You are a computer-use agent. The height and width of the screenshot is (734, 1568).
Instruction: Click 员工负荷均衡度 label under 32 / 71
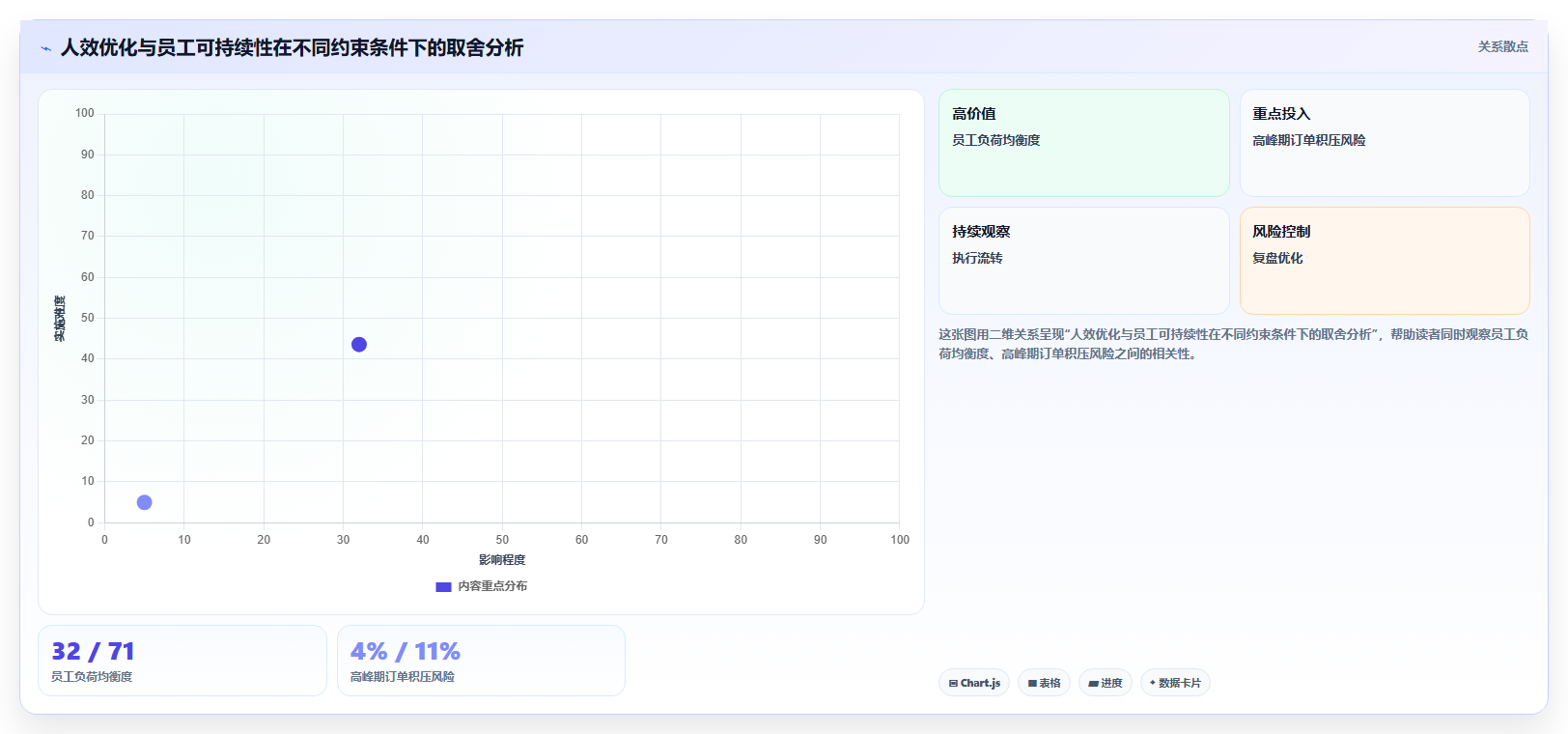(x=92, y=677)
